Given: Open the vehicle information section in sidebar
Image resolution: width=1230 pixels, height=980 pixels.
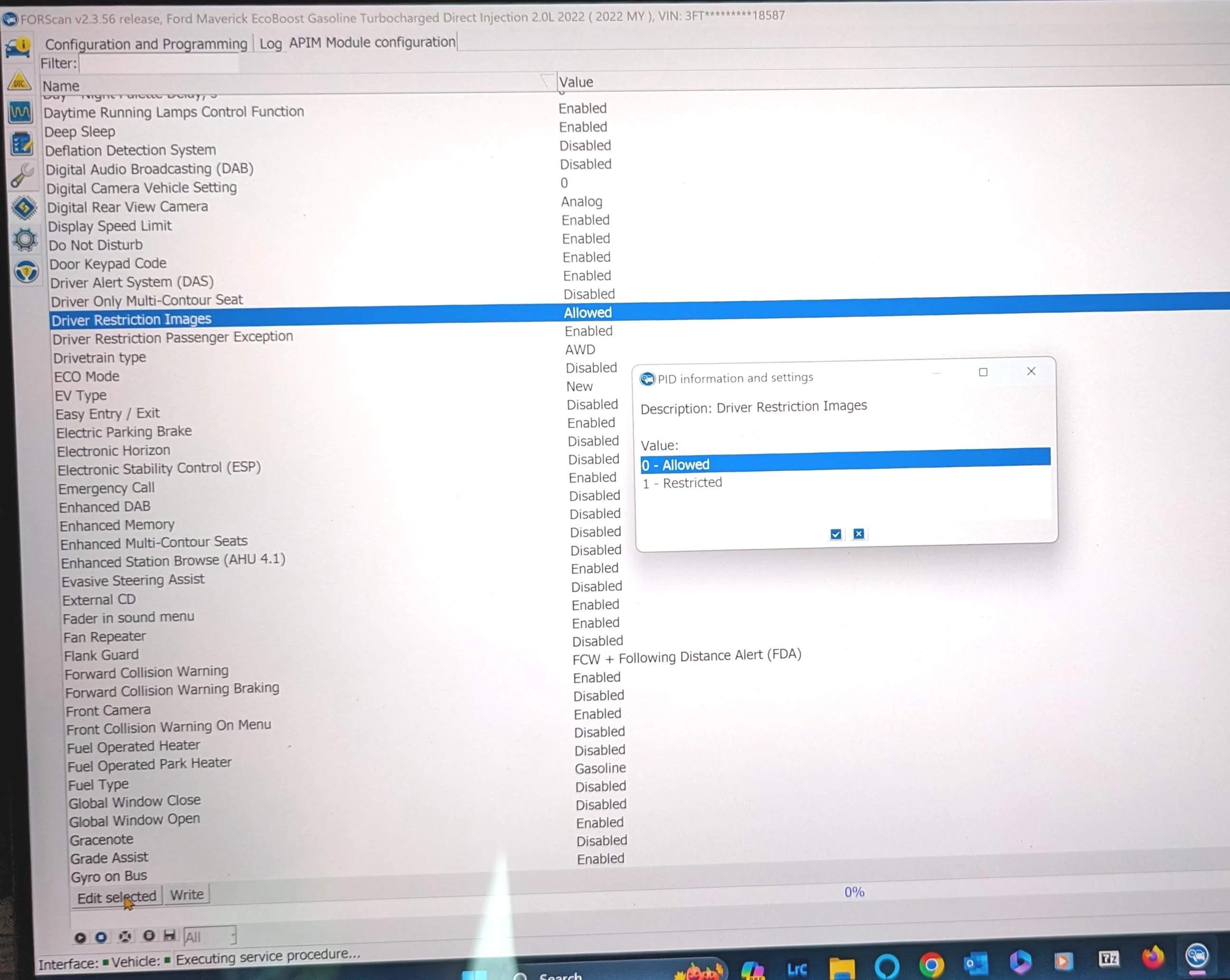Looking at the screenshot, I should pyautogui.click(x=18, y=48).
